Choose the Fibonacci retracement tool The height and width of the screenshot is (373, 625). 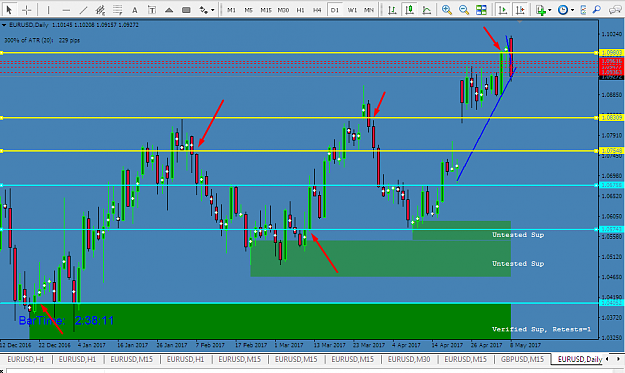coord(118,10)
